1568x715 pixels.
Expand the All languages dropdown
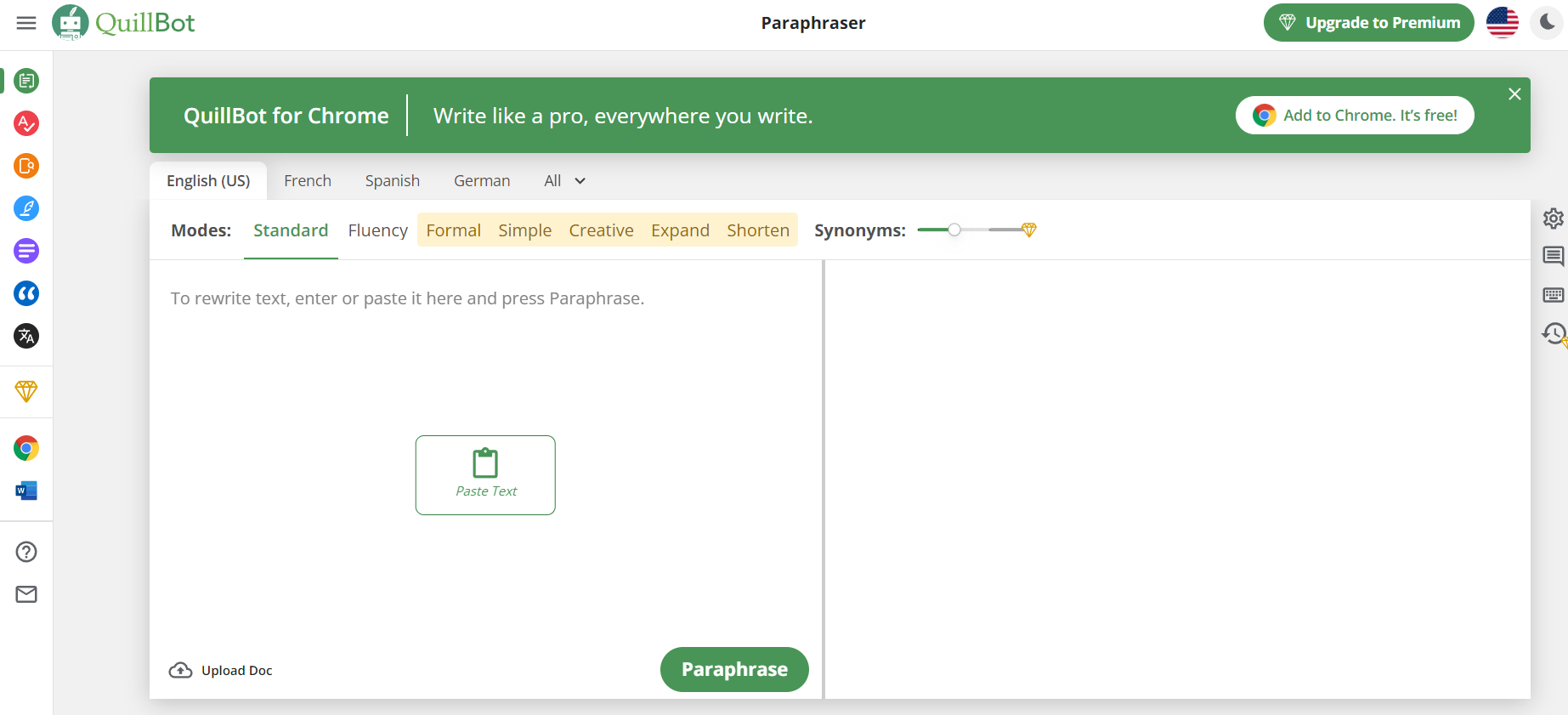tap(565, 181)
